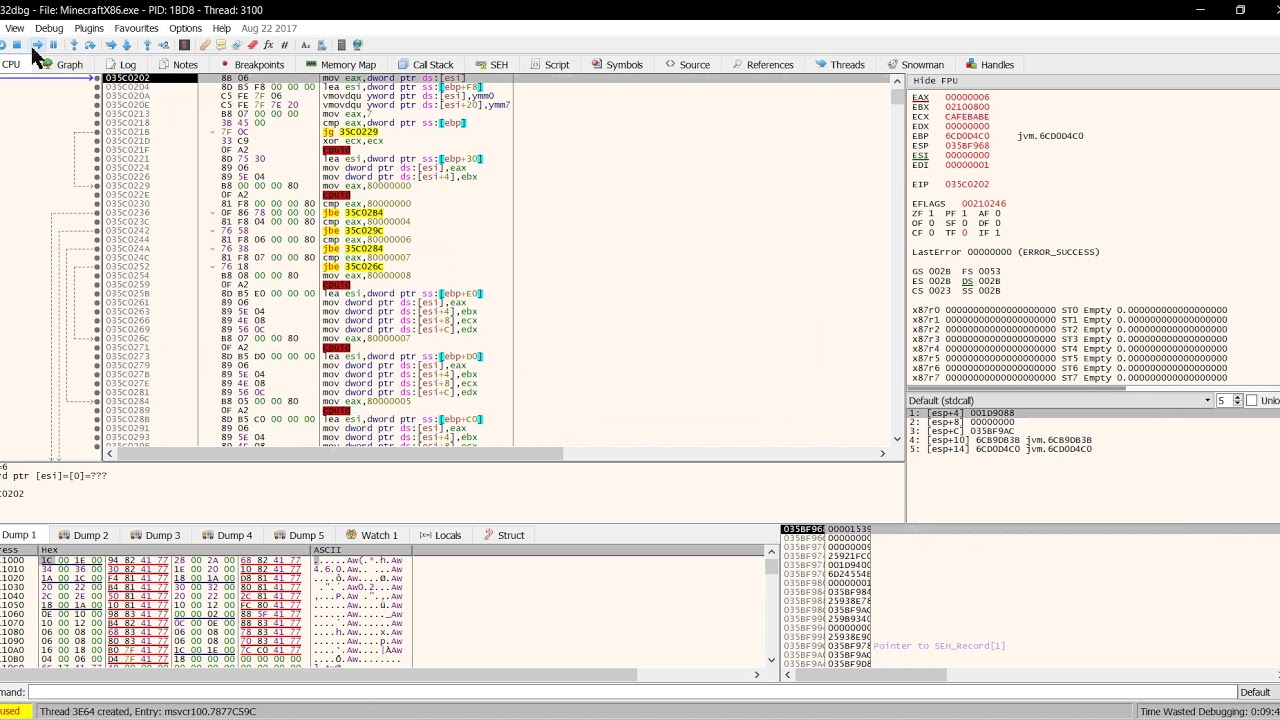Click the 'jg 35C0229' instruction
Screen dimensions: 1280x720
[350, 132]
